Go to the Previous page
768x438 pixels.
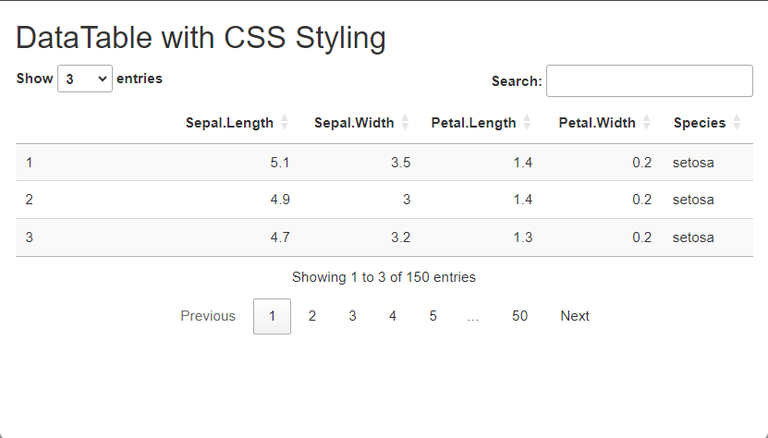tap(208, 316)
